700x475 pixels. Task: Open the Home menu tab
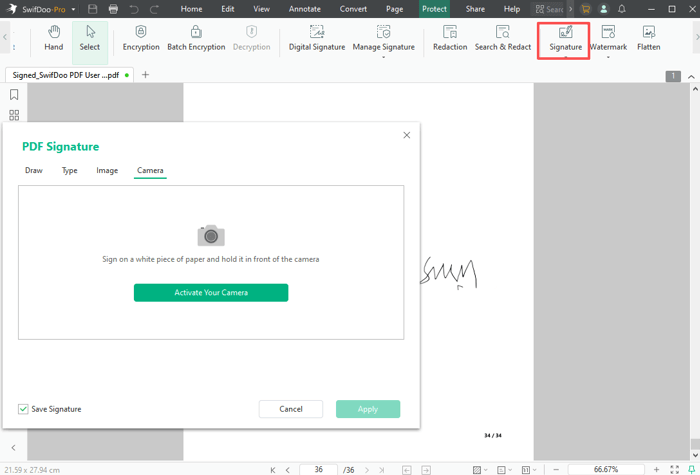click(x=191, y=9)
